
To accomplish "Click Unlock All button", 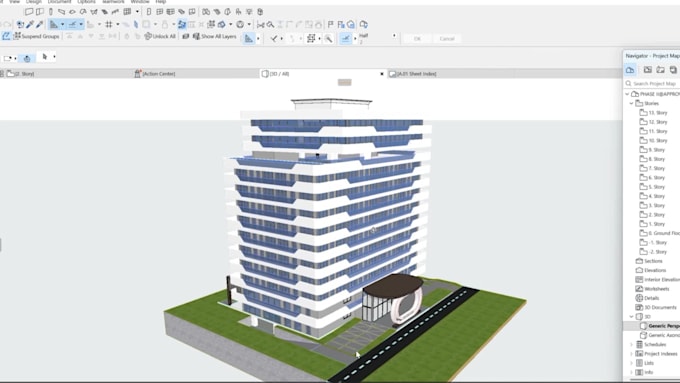I will coord(160,36).
